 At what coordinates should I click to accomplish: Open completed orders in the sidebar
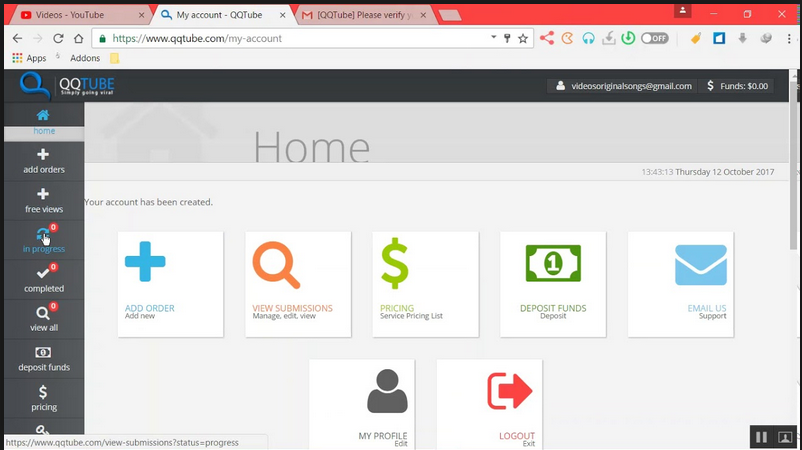(x=43, y=280)
